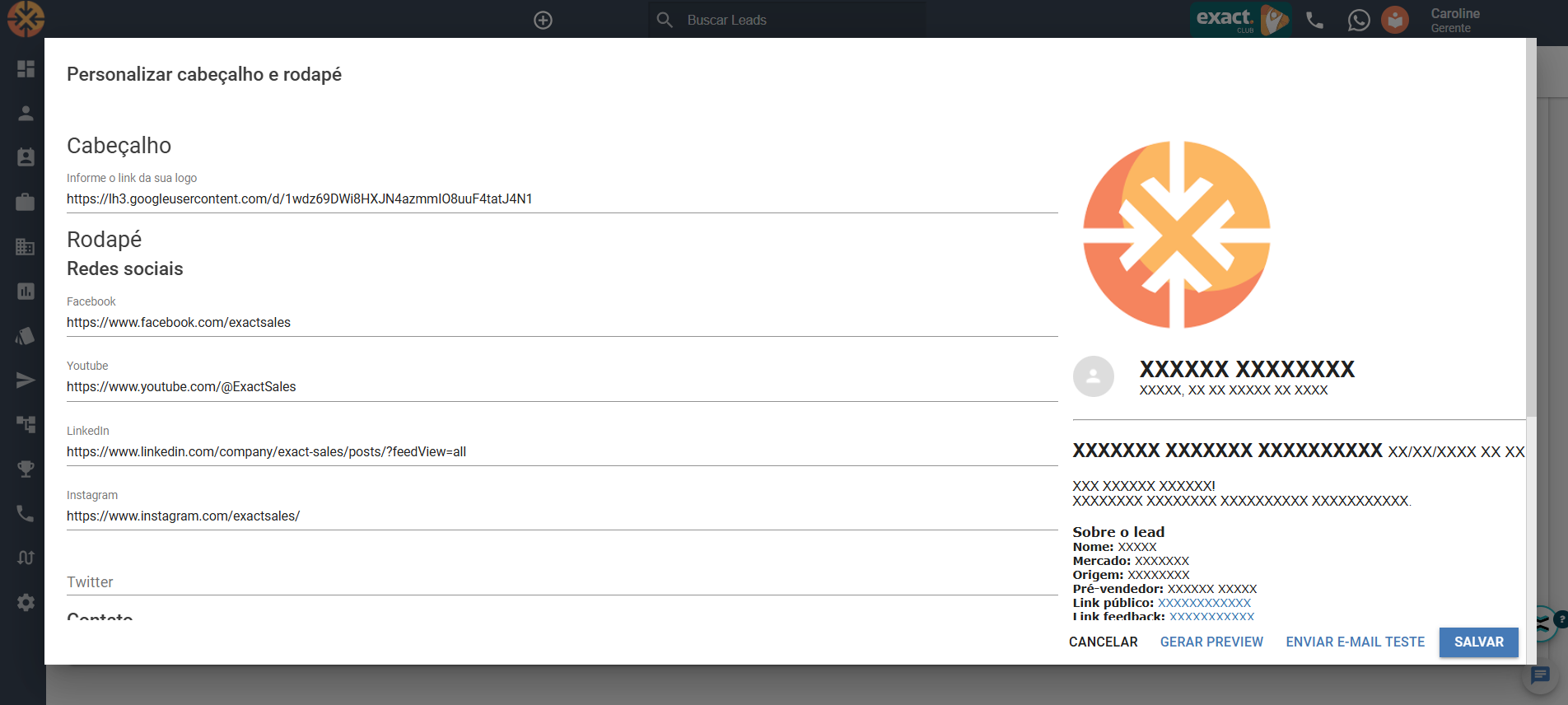The width and height of the screenshot is (1568, 705).
Task: Click the Exact logo at top-left corner
Action: coord(26,19)
